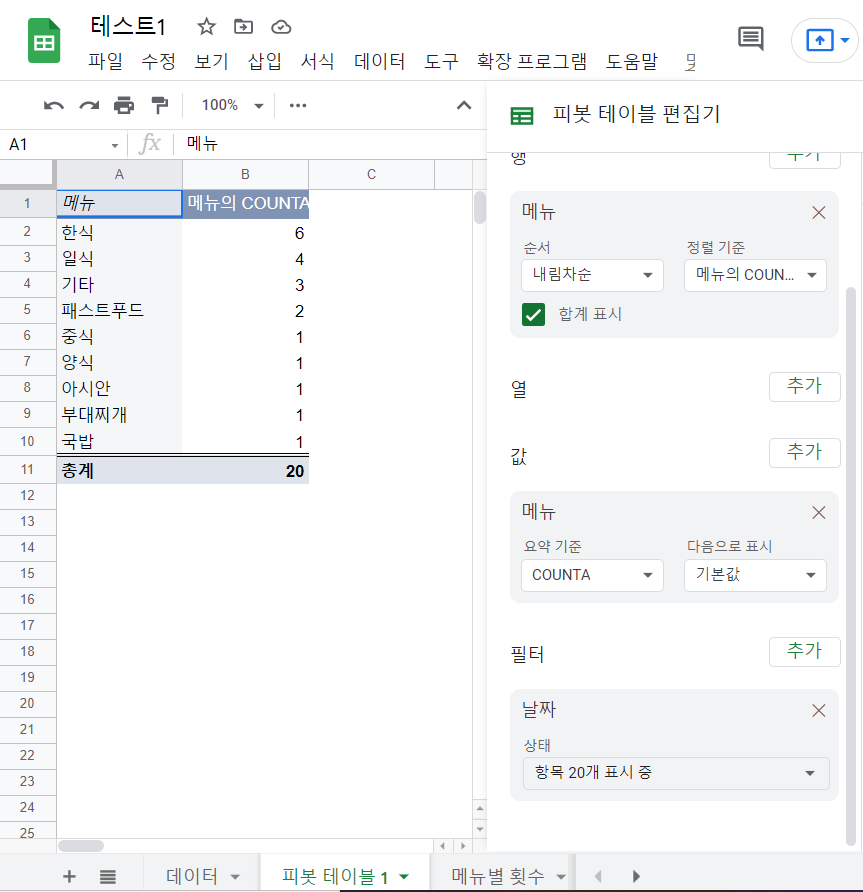Select the 총계 cell
The height and width of the screenshot is (892, 863).
tap(119, 470)
